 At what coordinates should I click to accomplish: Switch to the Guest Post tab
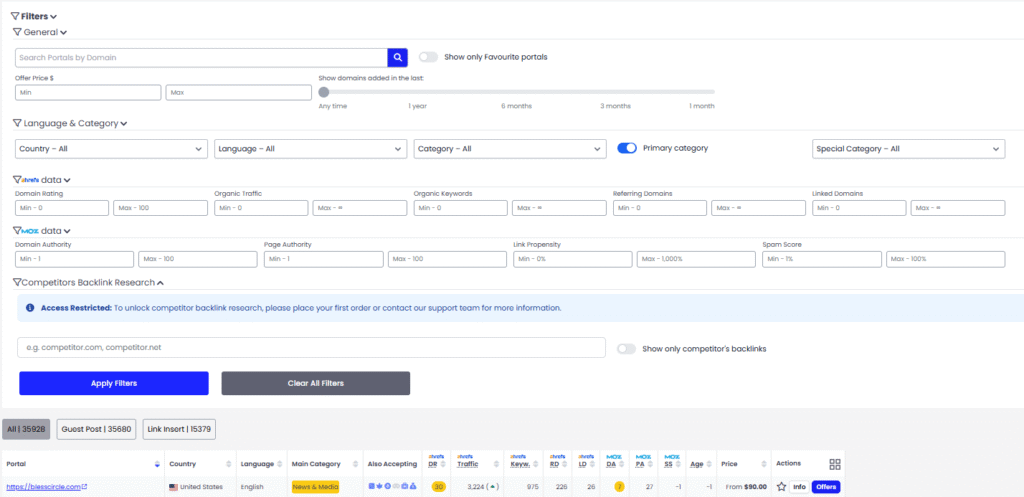coord(96,429)
